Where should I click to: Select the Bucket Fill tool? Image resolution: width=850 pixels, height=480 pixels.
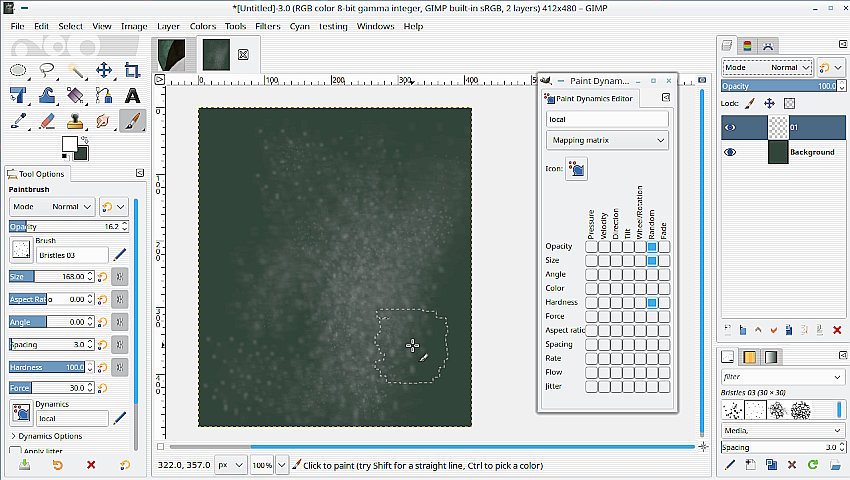75,96
